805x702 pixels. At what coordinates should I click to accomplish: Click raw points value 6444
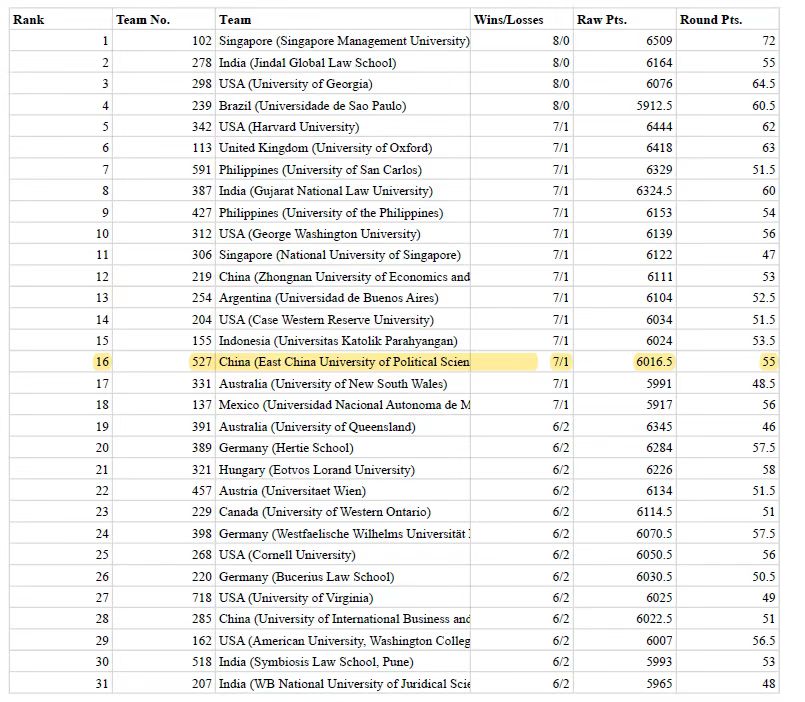pos(659,127)
